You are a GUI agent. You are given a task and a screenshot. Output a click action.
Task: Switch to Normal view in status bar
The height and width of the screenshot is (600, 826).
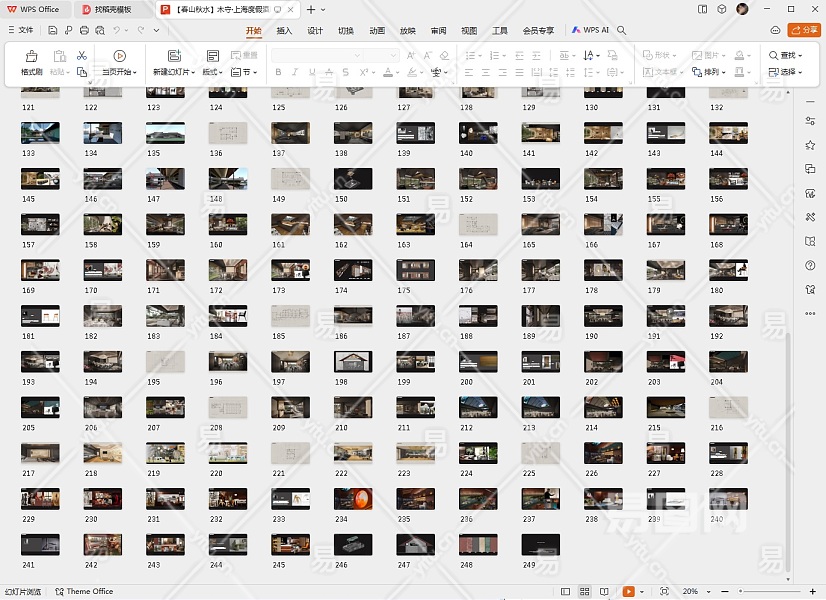coord(566,591)
